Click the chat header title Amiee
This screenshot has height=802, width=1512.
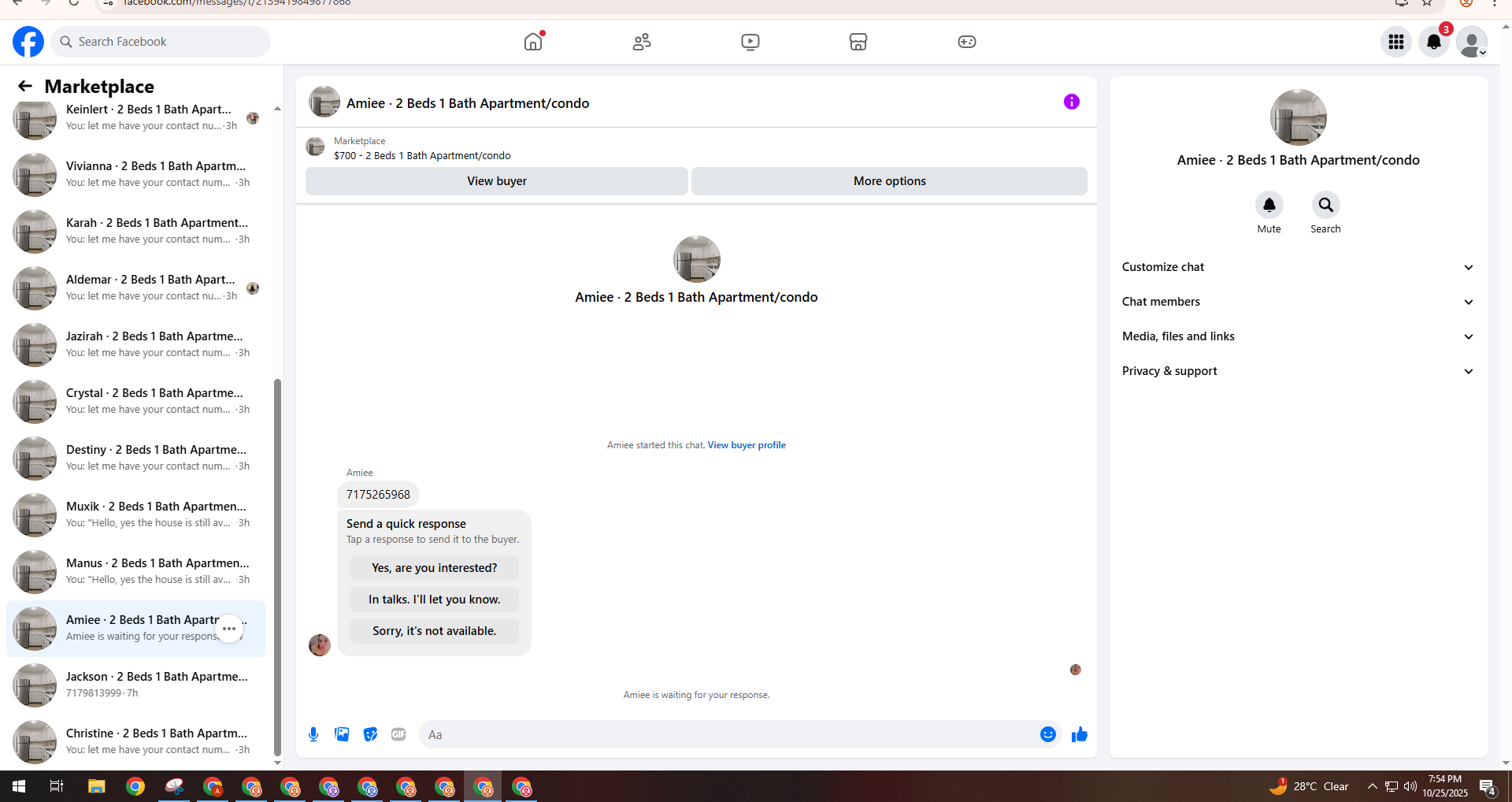click(468, 103)
